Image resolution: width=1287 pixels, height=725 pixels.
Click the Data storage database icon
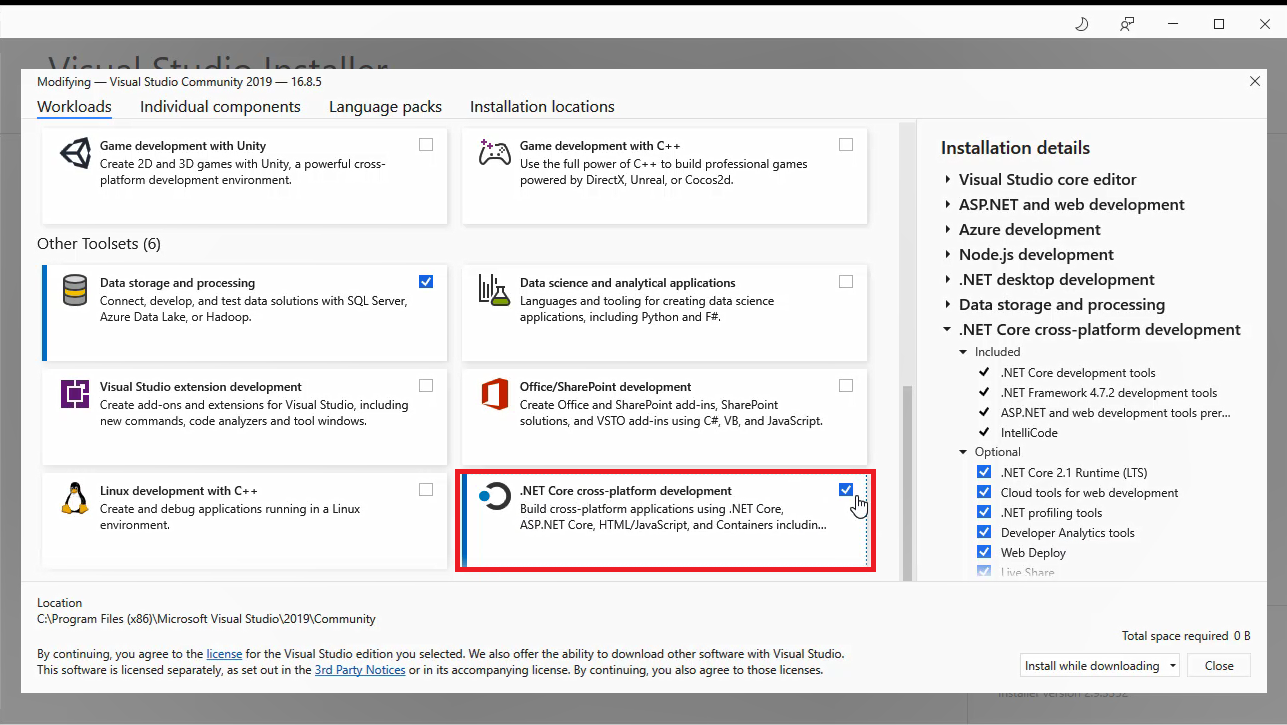click(x=75, y=291)
